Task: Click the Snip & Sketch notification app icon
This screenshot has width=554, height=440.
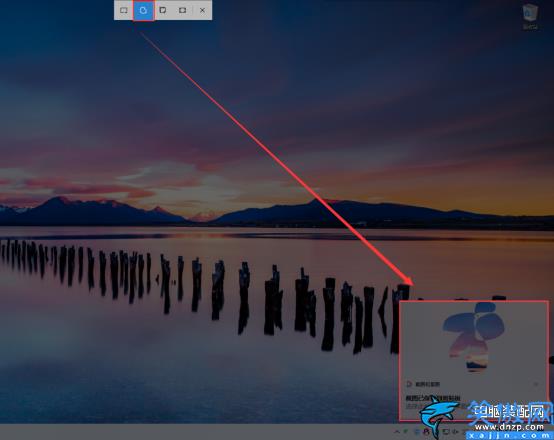Action: point(409,384)
